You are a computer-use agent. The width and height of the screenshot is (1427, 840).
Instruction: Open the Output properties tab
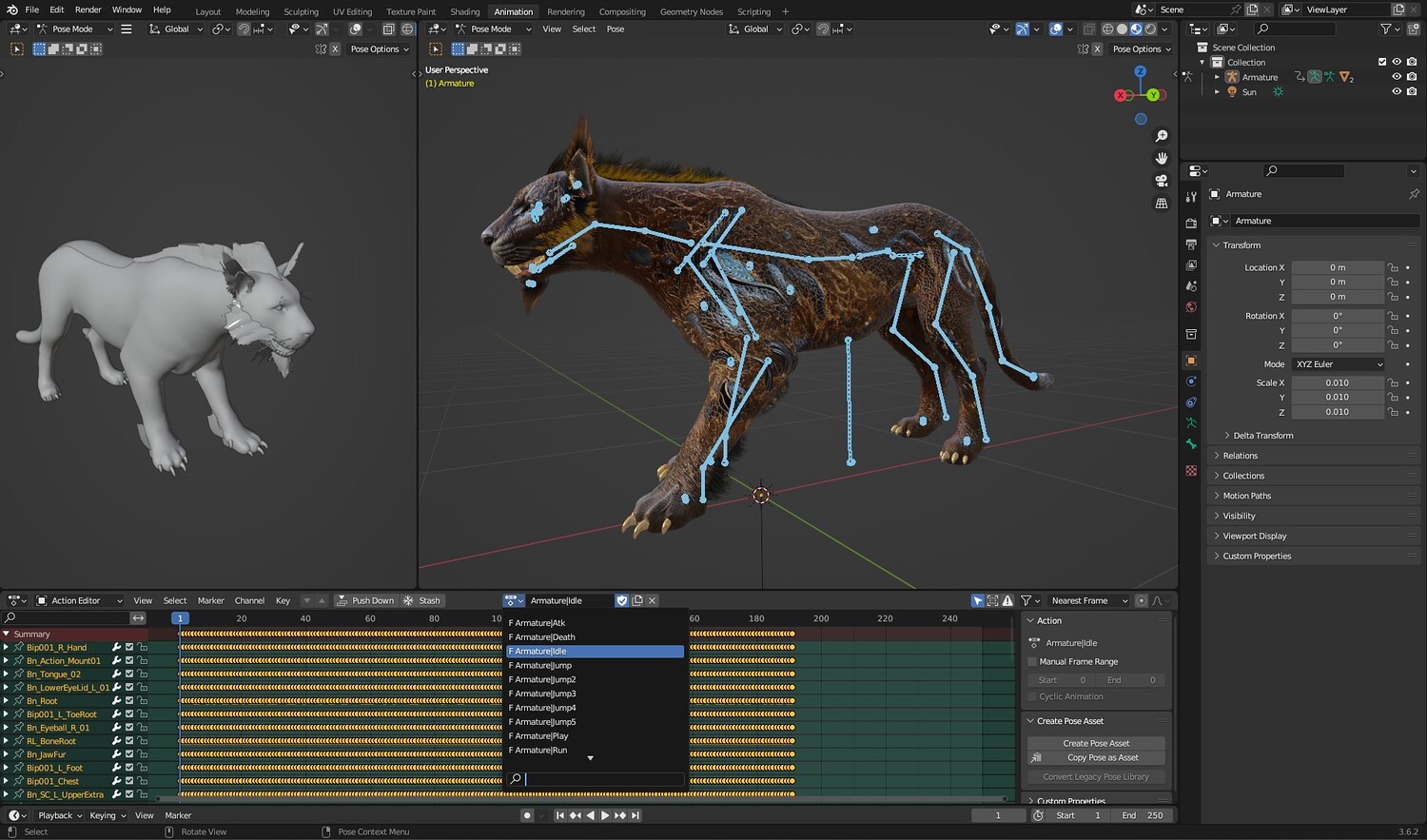[x=1191, y=244]
